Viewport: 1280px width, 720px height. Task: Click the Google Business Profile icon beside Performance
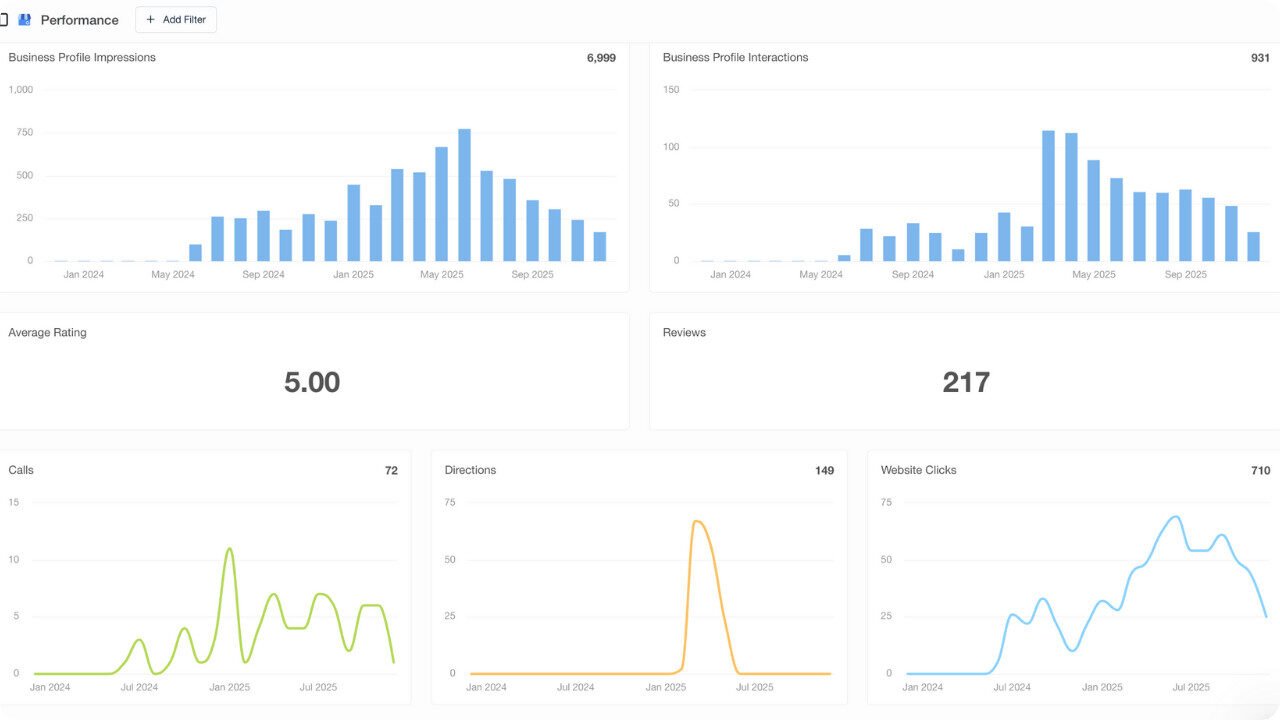coord(25,20)
